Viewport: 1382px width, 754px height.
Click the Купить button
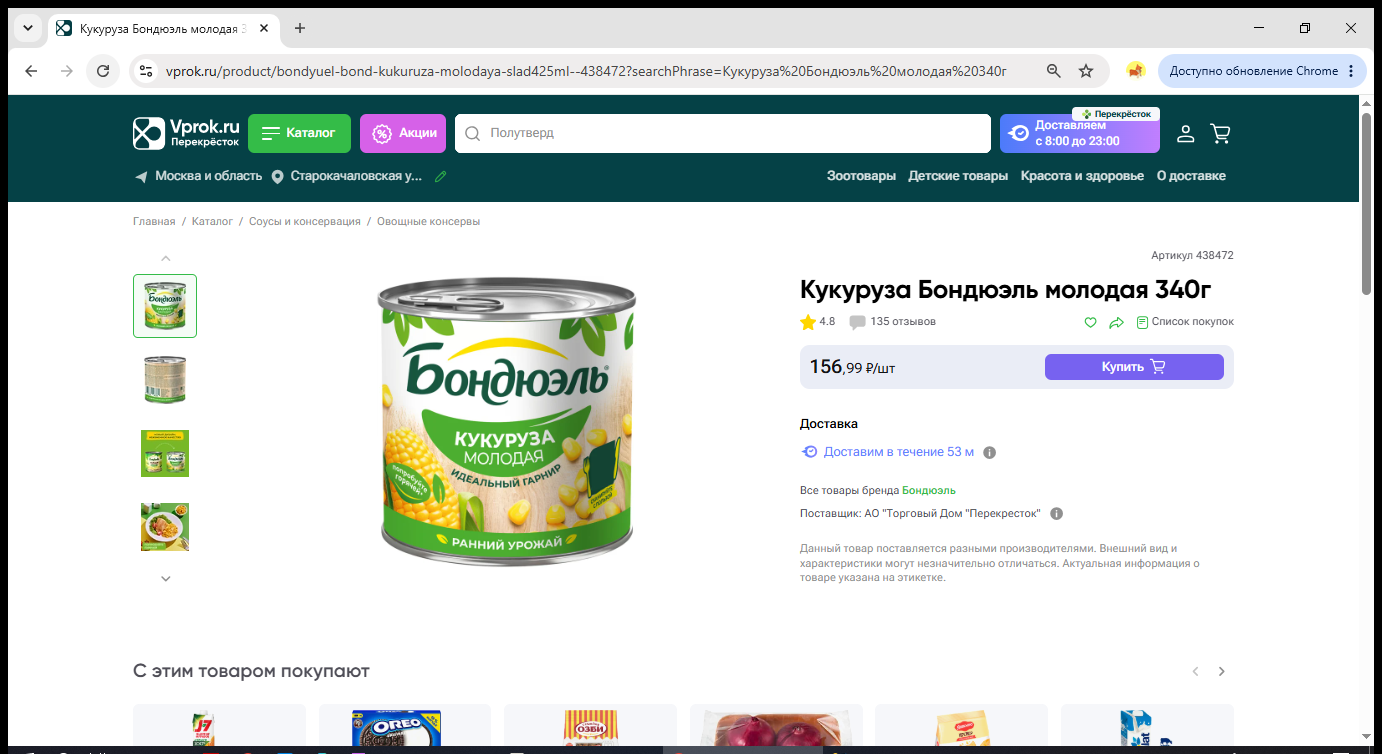(1134, 367)
